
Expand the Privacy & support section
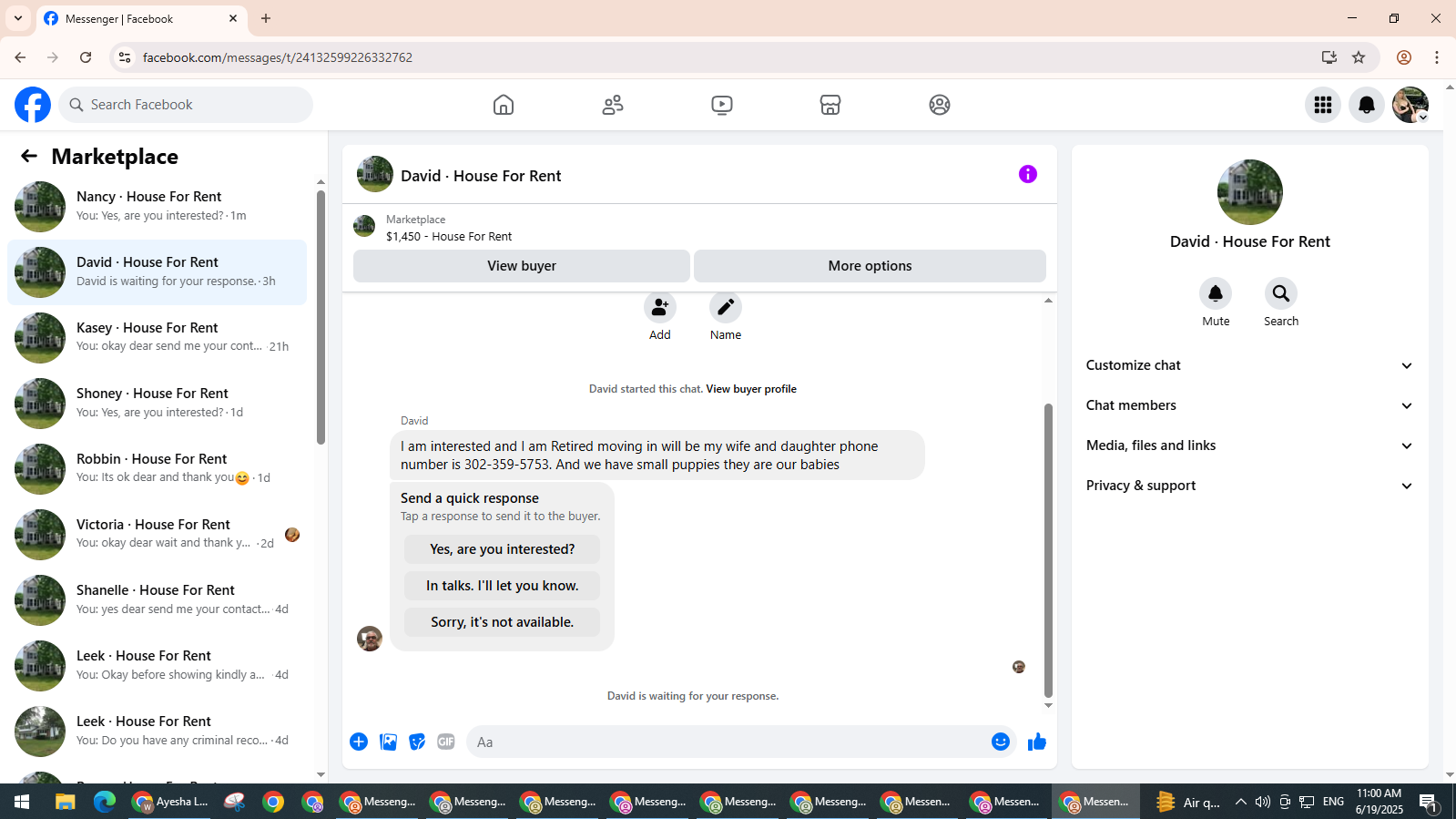tap(1249, 486)
